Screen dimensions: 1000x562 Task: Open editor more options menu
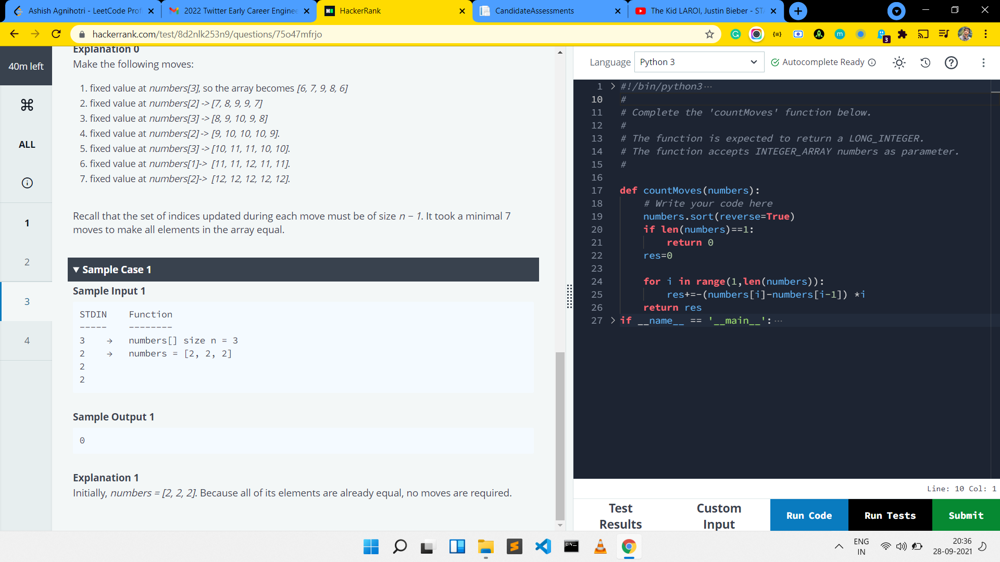coord(983,62)
